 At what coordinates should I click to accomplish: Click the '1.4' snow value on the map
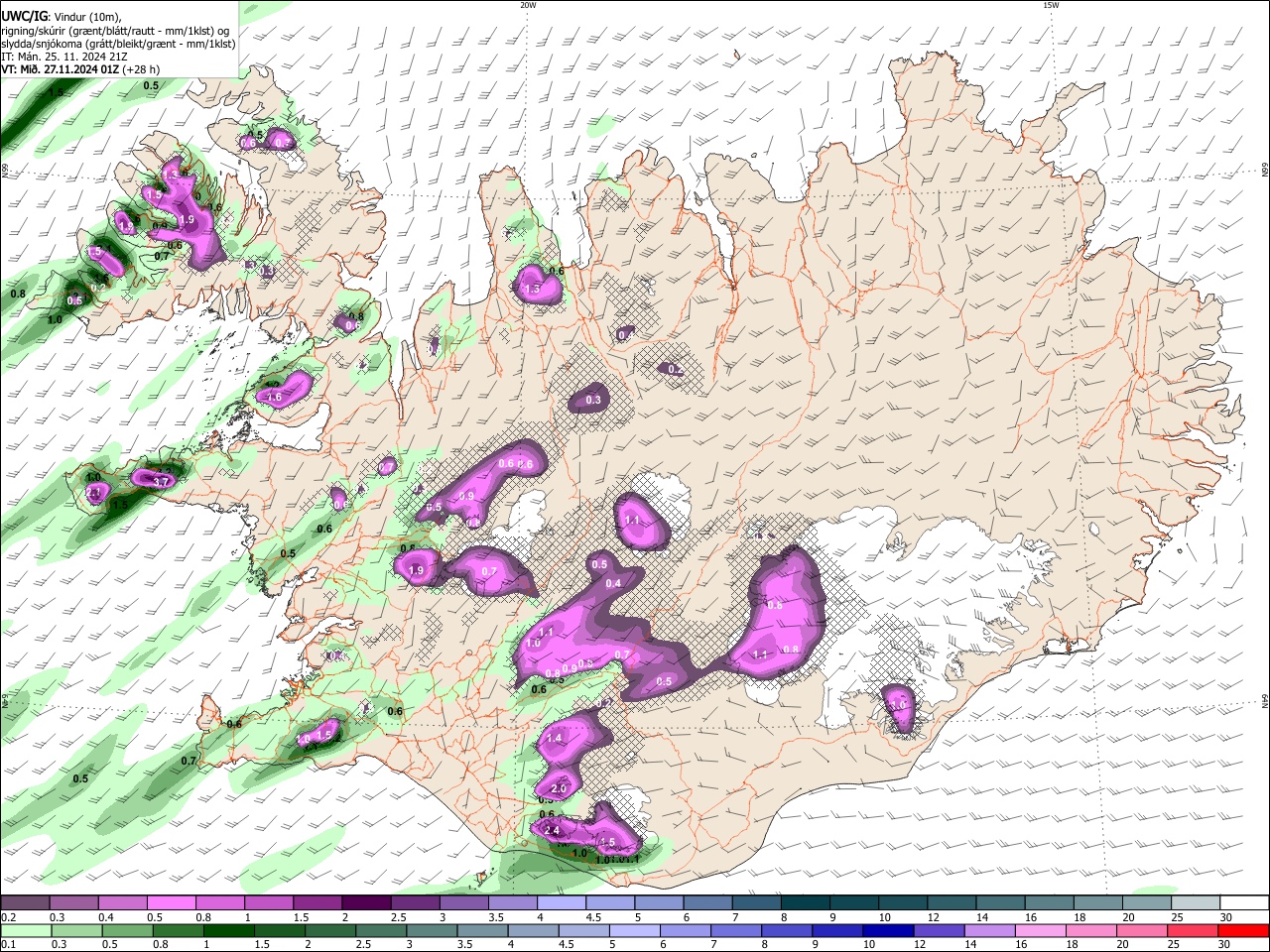554,738
